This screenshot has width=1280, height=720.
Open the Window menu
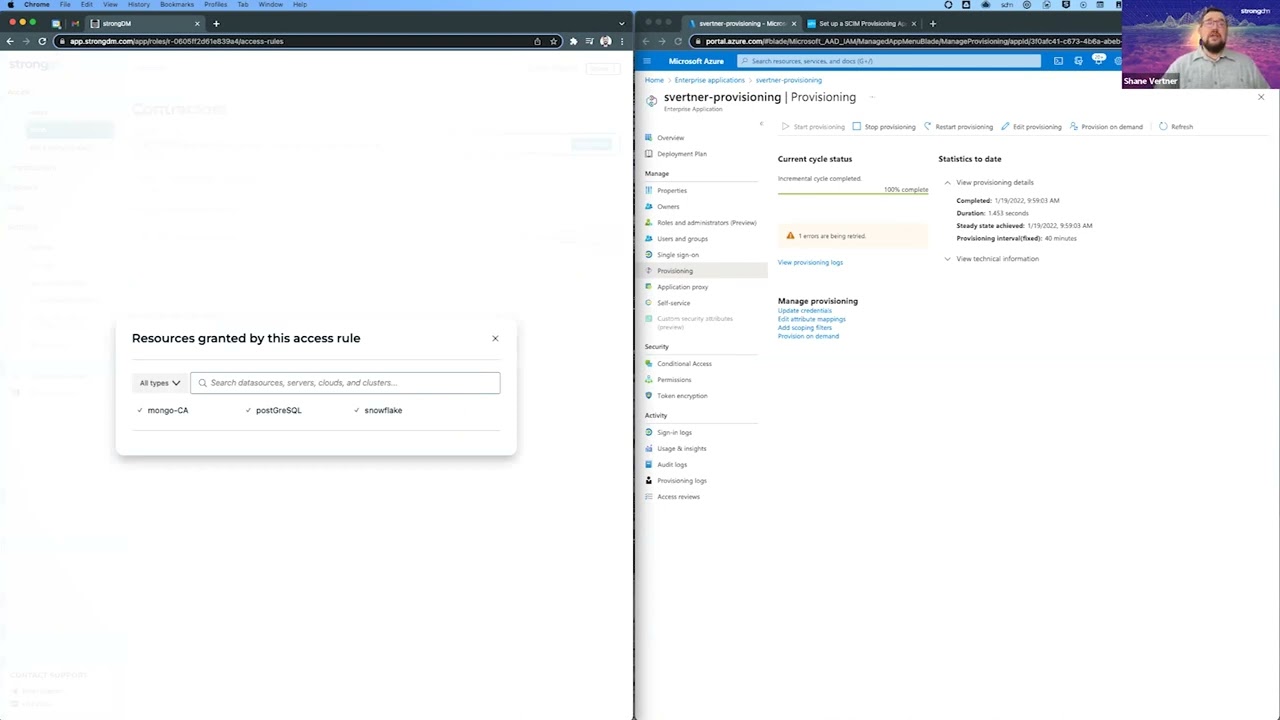[x=271, y=5]
